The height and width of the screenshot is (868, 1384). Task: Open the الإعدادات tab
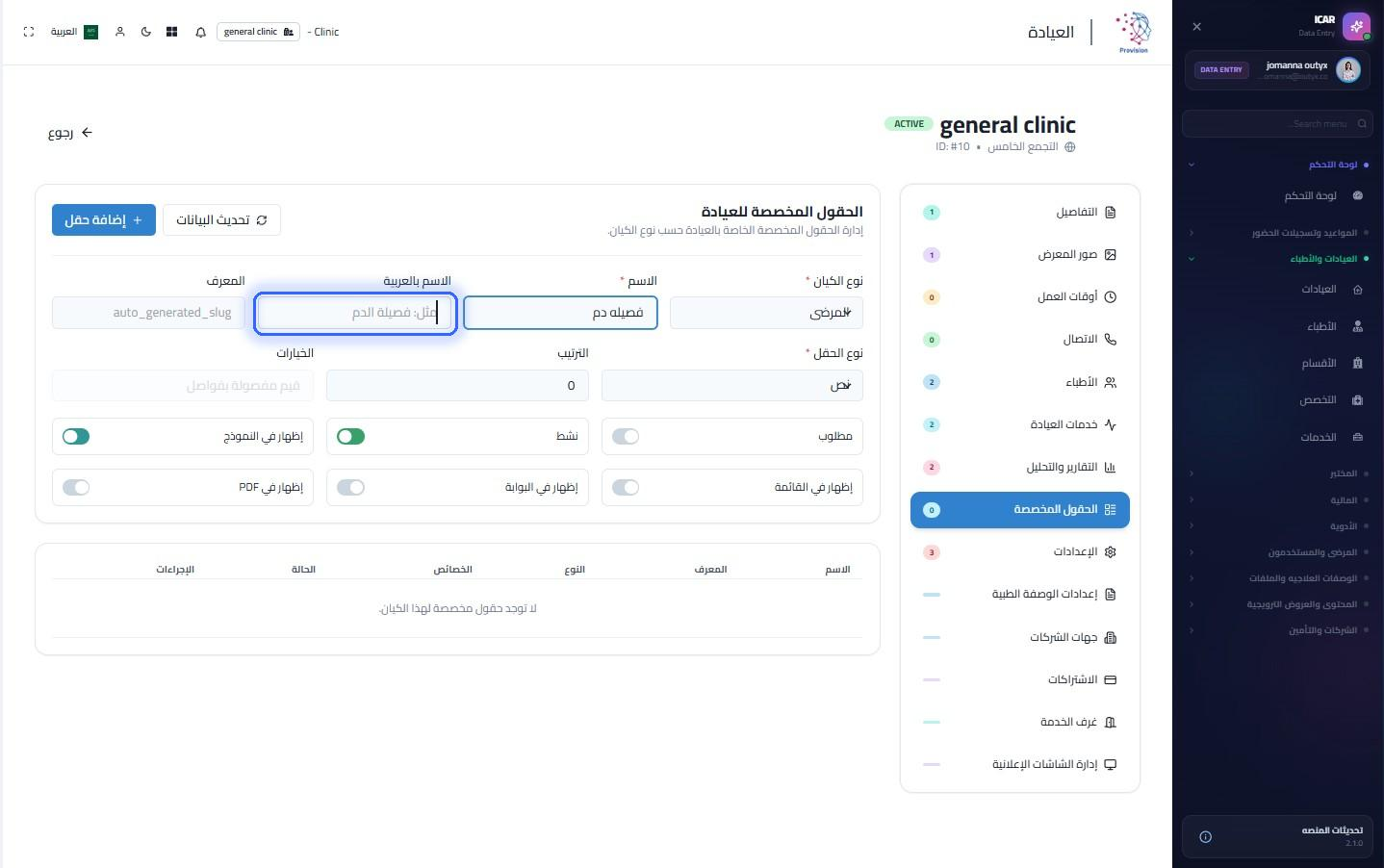pyautogui.click(x=1020, y=552)
